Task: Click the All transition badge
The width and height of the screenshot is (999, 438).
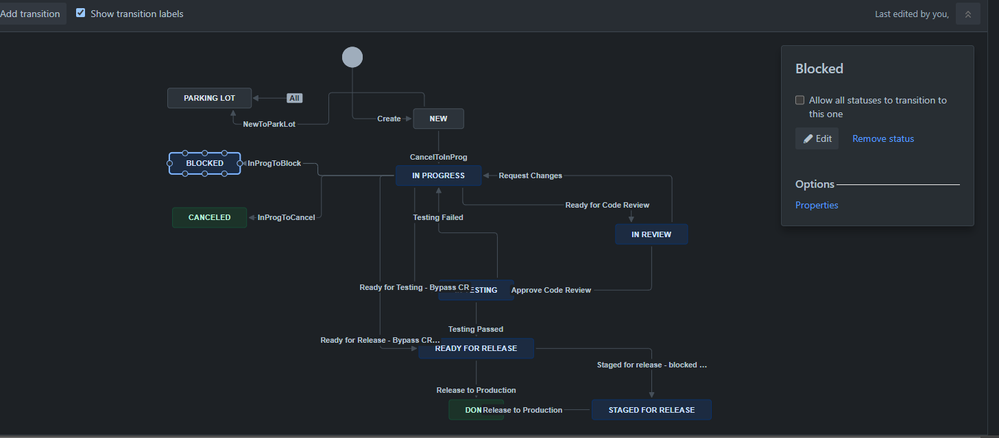Action: pyautogui.click(x=294, y=98)
